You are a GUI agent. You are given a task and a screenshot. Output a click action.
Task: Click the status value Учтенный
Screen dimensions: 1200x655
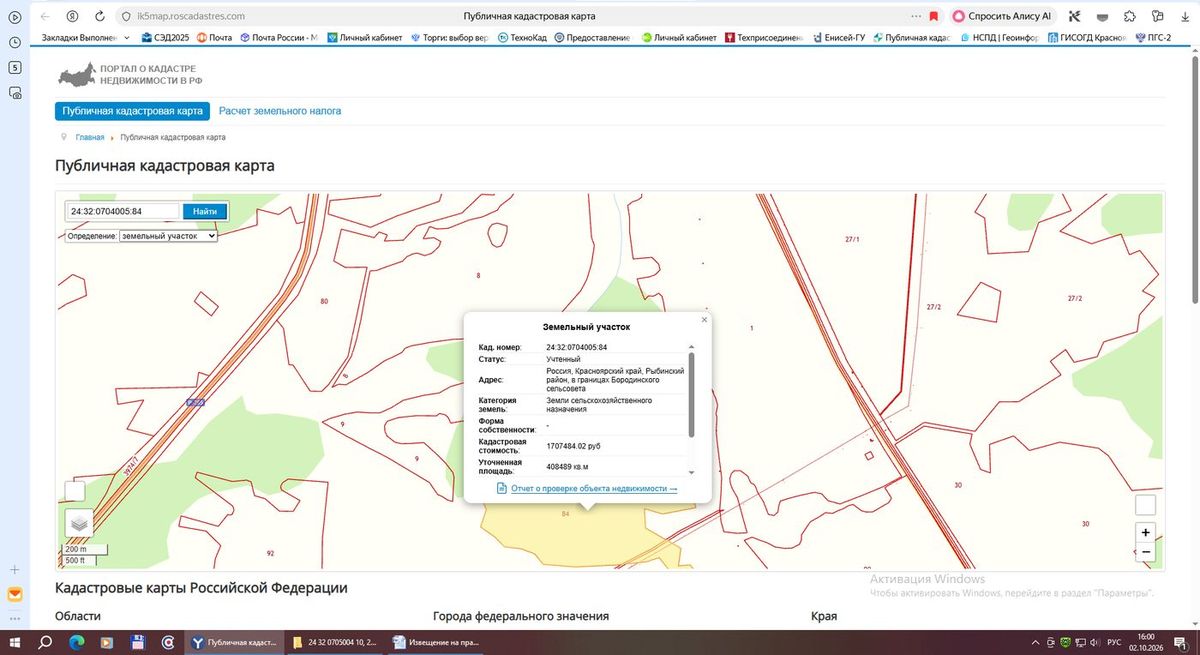[x=563, y=359]
